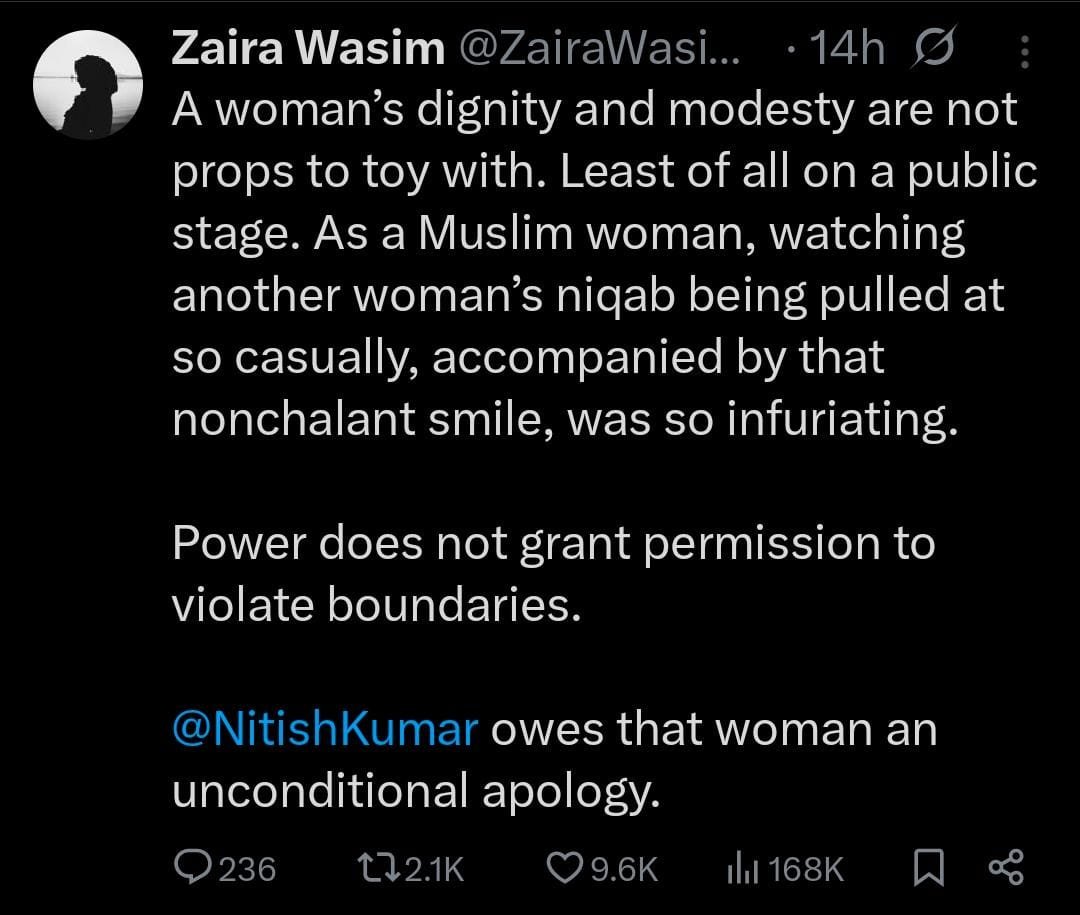Image resolution: width=1080 pixels, height=915 pixels.
Task: Tap the Grok slashed-circle icon
Action: pyautogui.click(x=933, y=50)
